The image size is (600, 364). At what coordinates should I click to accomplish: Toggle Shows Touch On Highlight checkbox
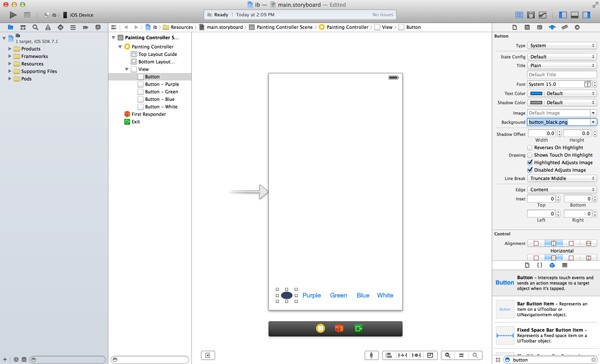(530, 155)
